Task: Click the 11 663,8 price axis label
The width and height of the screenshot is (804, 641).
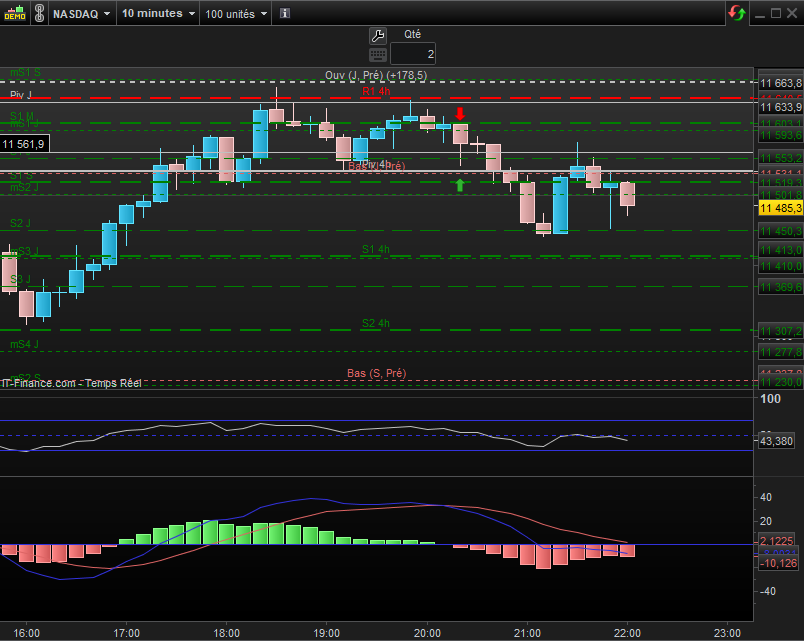Action: tap(781, 83)
